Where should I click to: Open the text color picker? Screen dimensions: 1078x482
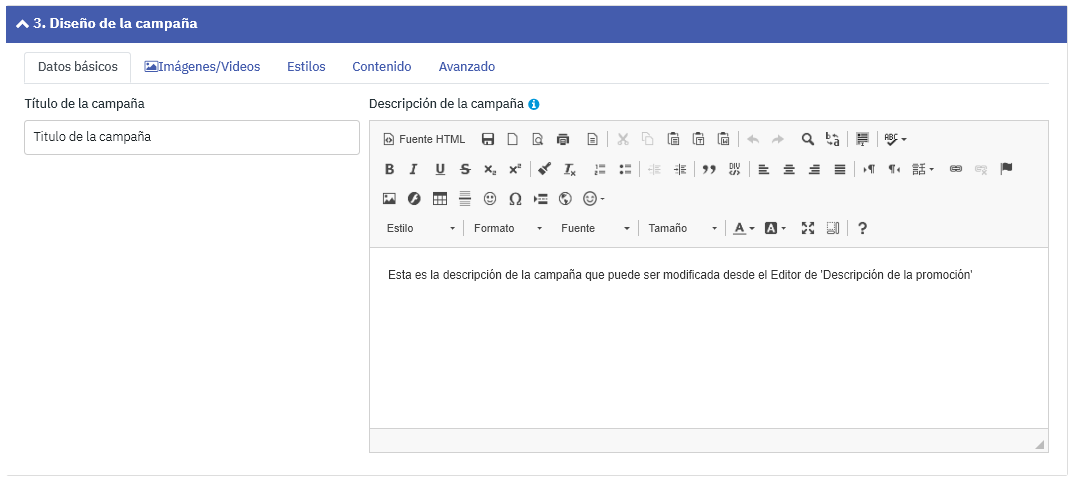tap(742, 228)
